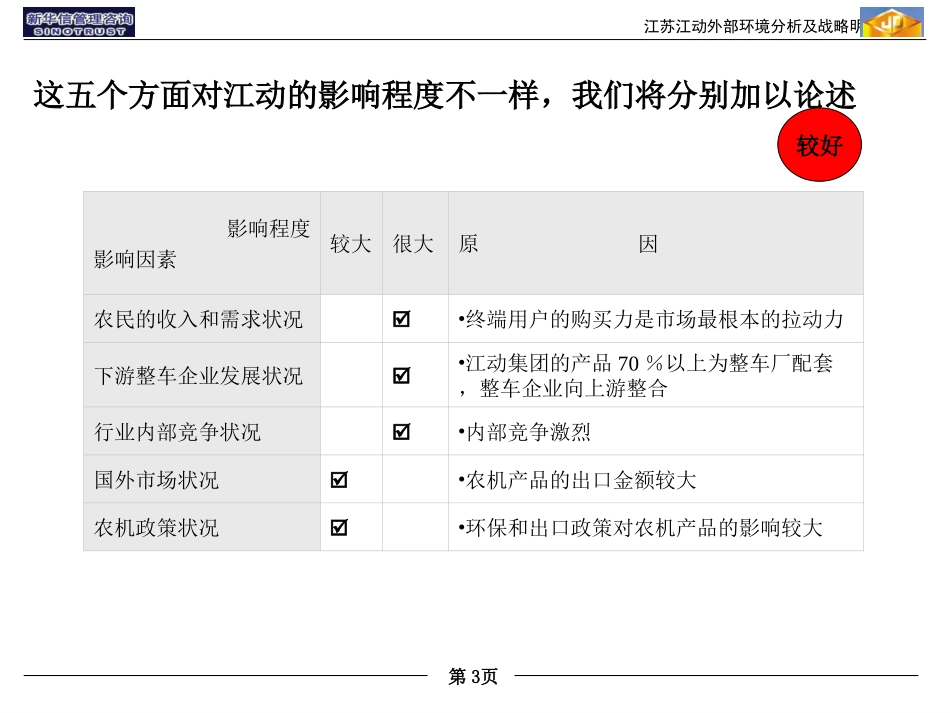The width and height of the screenshot is (950, 713).
Task: Toggle the 很大 checkbox for 农民的收入和需求状况
Action: (401, 319)
